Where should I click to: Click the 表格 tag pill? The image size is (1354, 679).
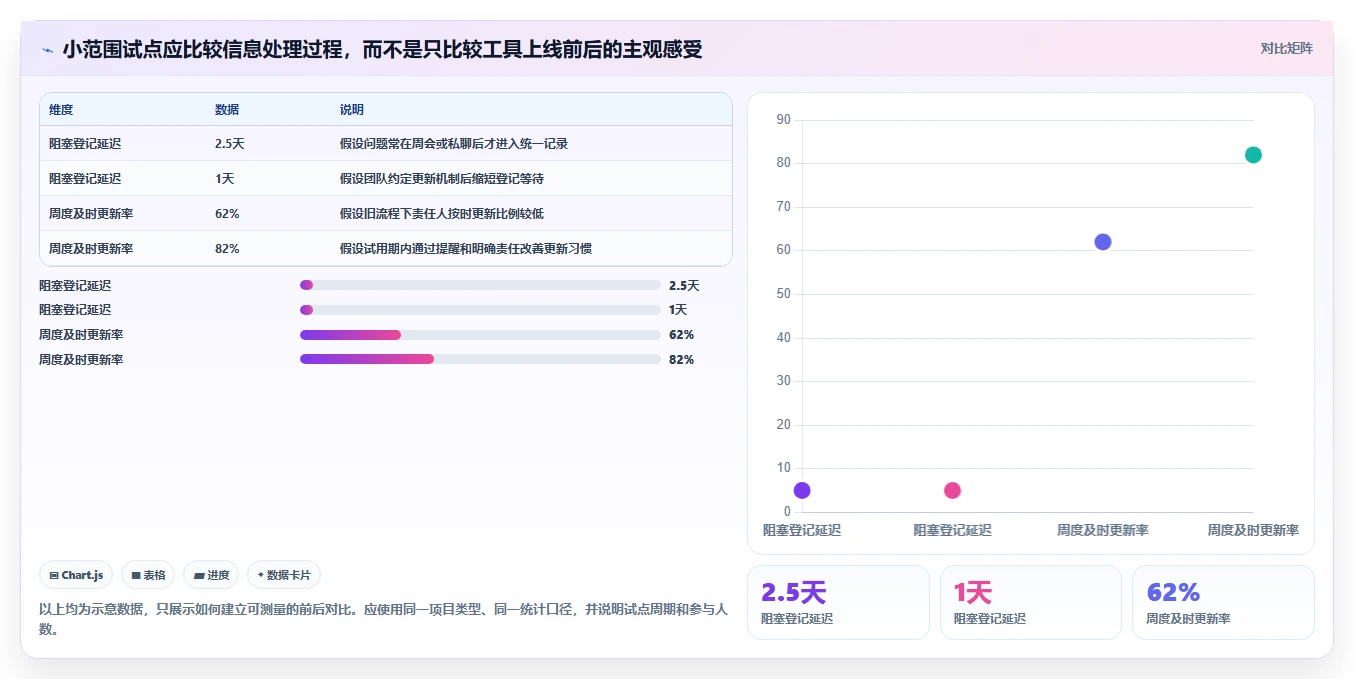(x=148, y=575)
